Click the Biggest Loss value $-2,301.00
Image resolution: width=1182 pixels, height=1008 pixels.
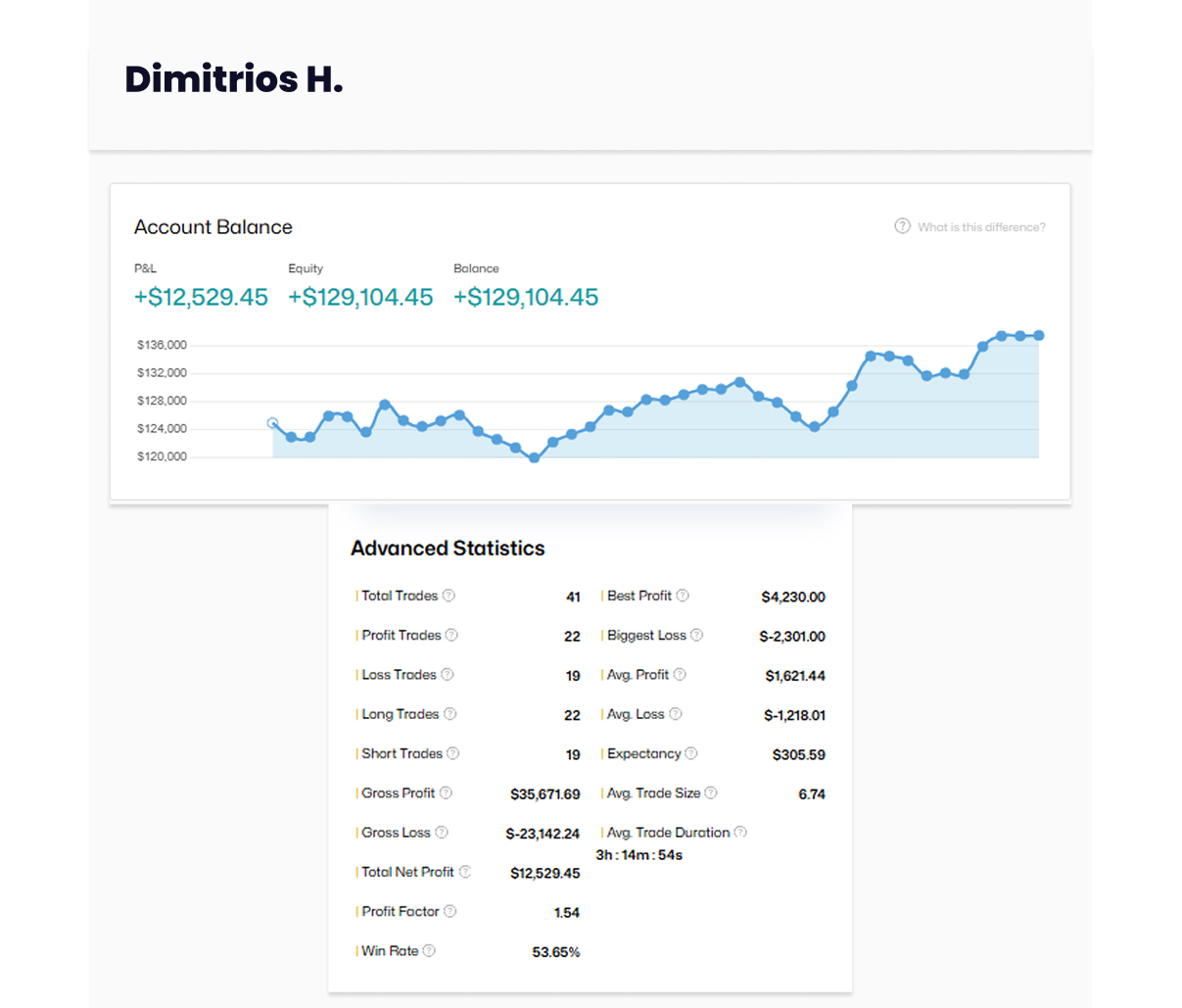[x=792, y=637]
